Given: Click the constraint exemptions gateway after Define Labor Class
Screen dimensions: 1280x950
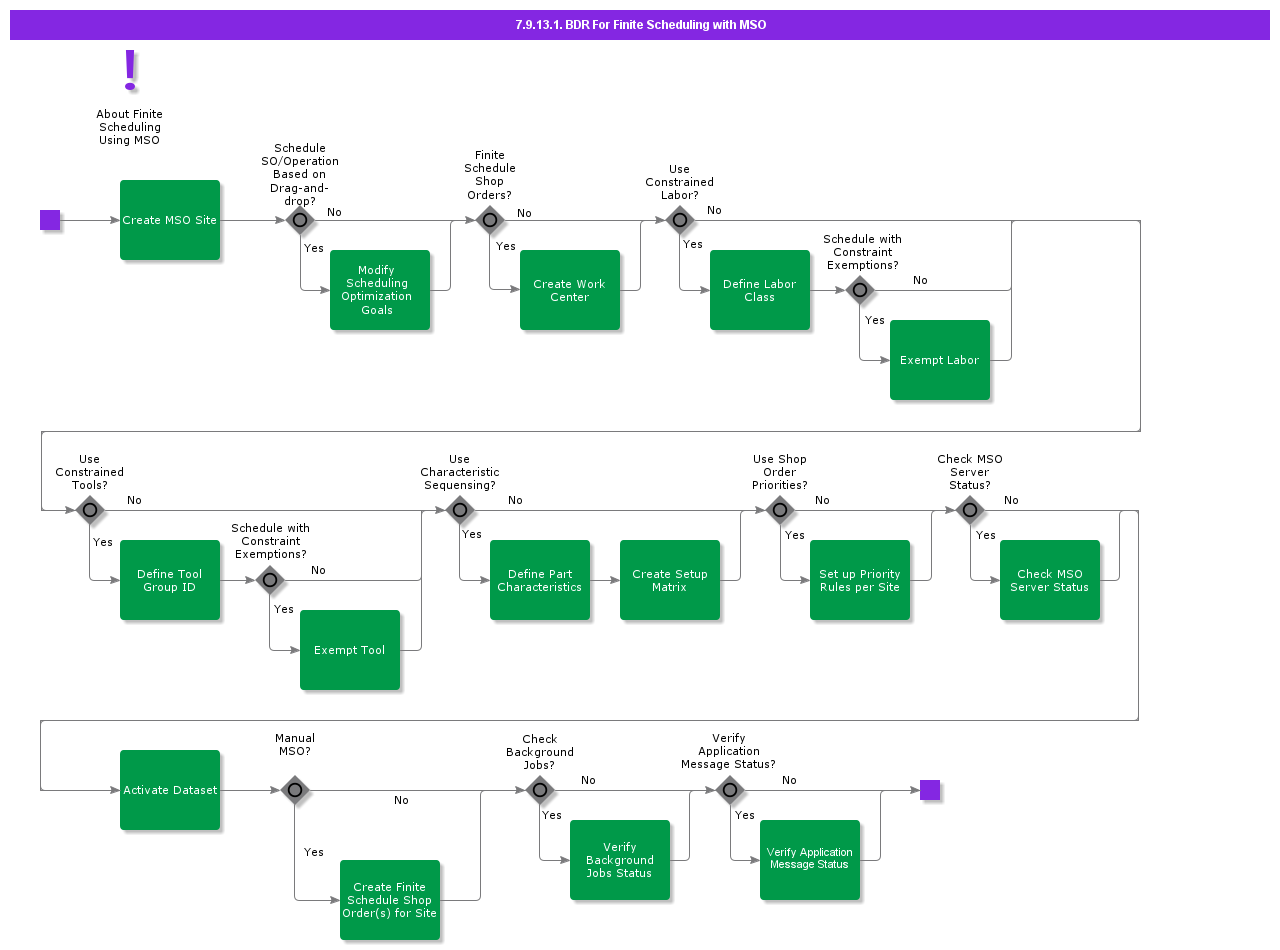Looking at the screenshot, I should pos(860,290).
